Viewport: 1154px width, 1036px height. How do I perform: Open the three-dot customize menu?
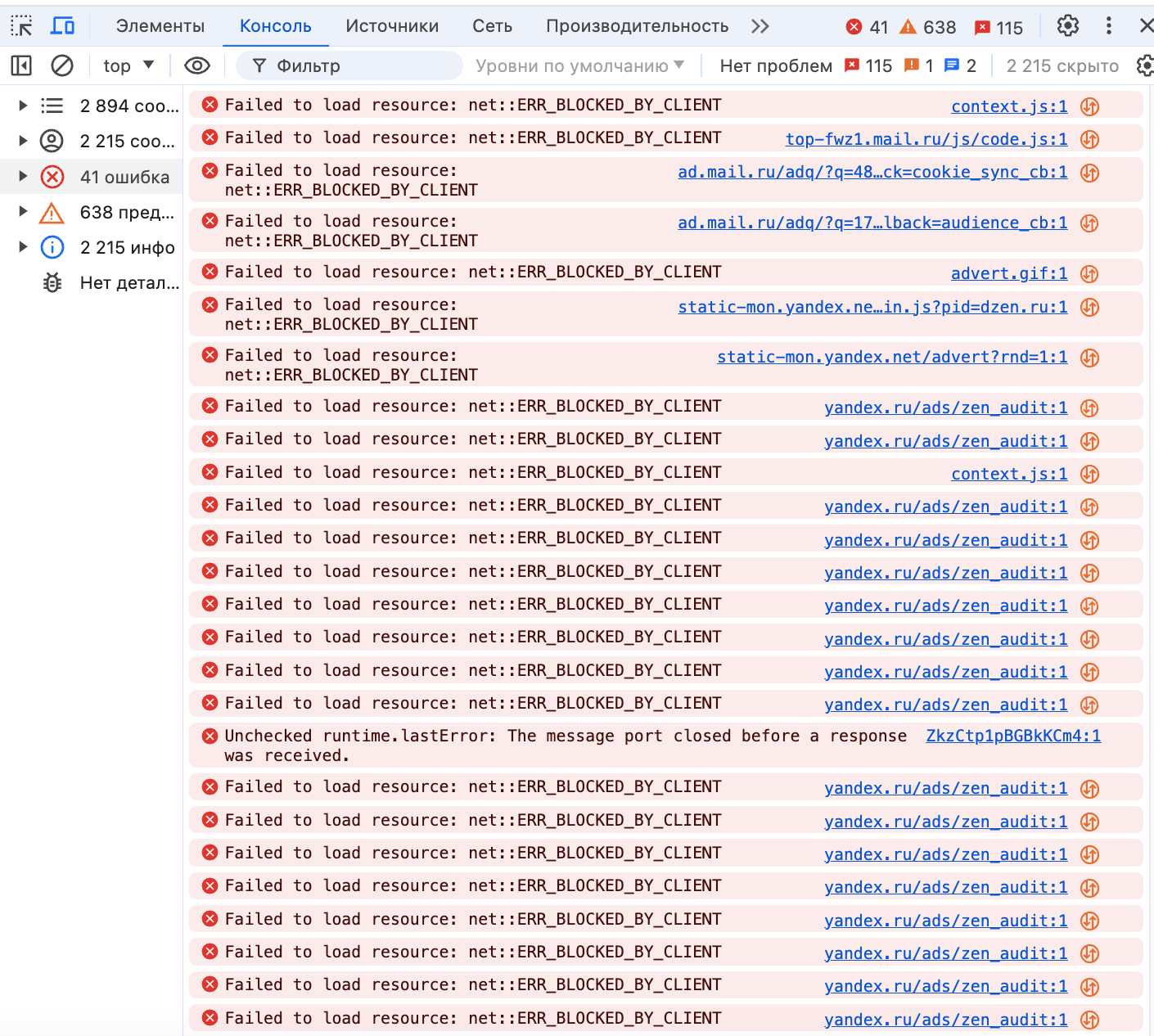1109,25
